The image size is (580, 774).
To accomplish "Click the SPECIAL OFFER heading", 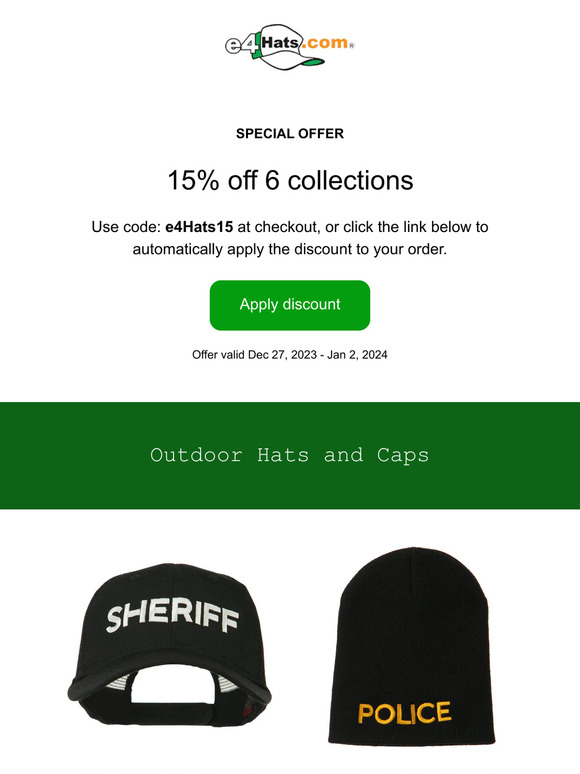I will click(290, 134).
